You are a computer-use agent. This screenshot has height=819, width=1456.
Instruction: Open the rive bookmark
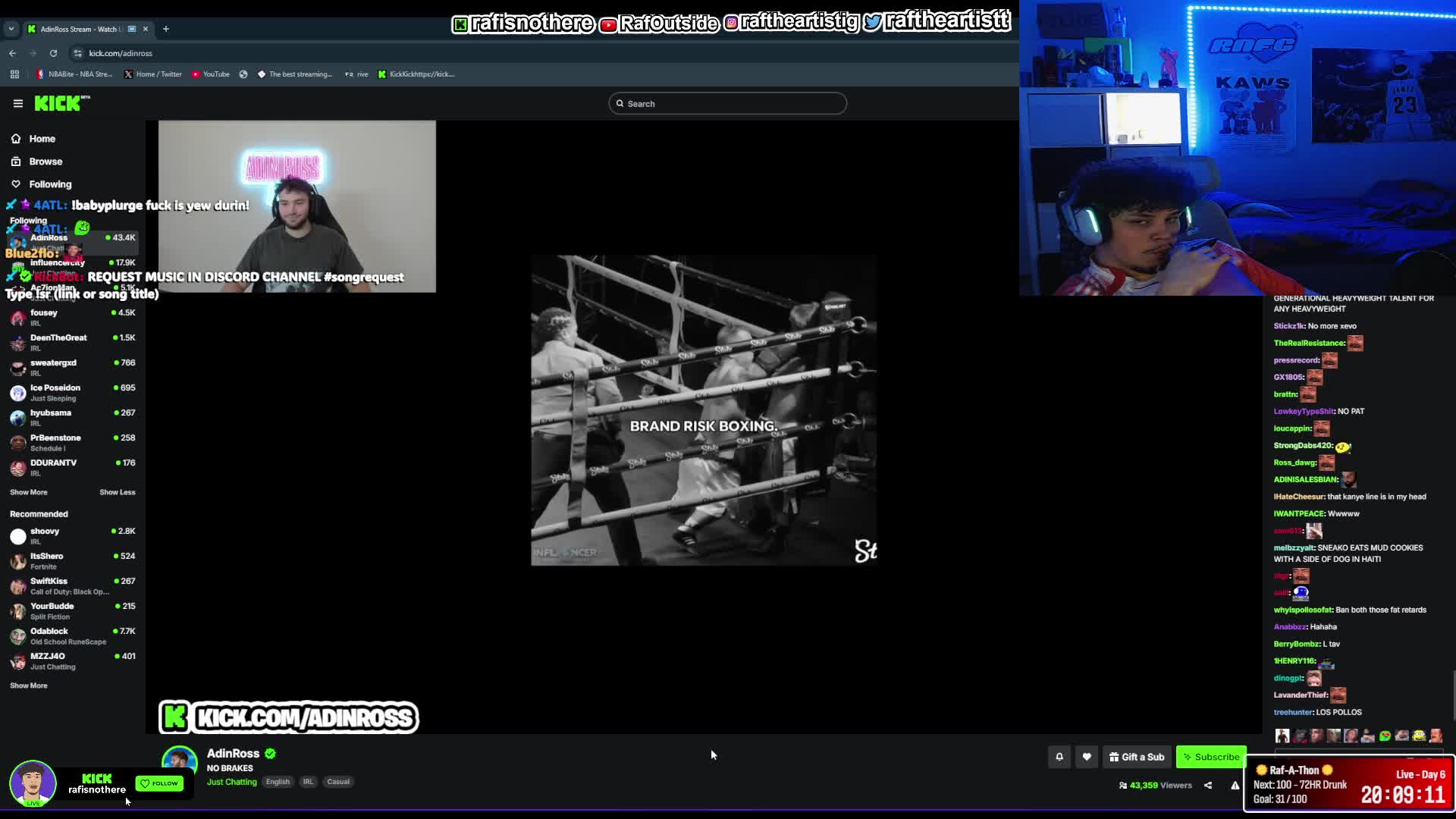(356, 74)
